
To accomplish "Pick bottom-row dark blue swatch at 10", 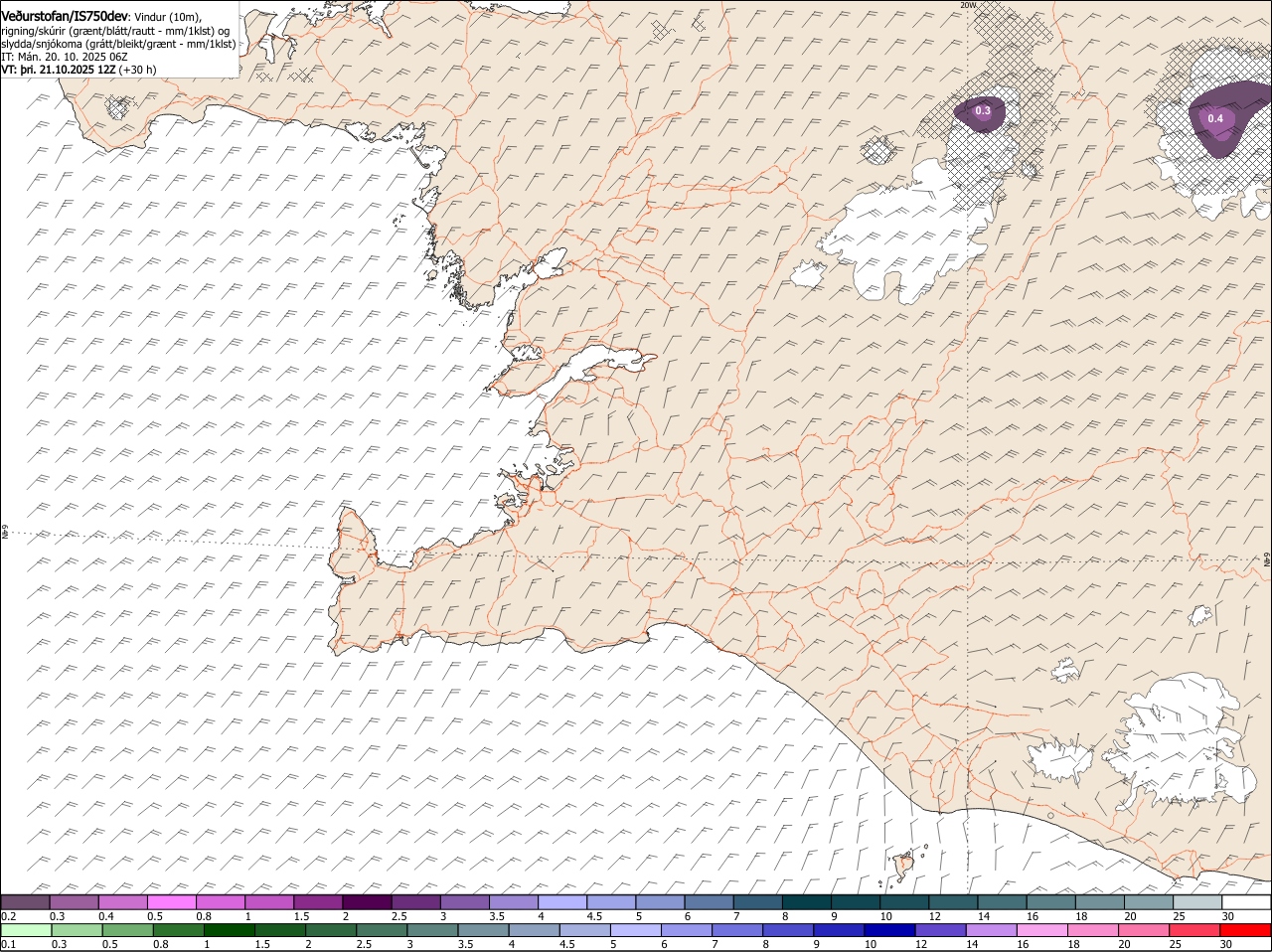I will (x=888, y=930).
